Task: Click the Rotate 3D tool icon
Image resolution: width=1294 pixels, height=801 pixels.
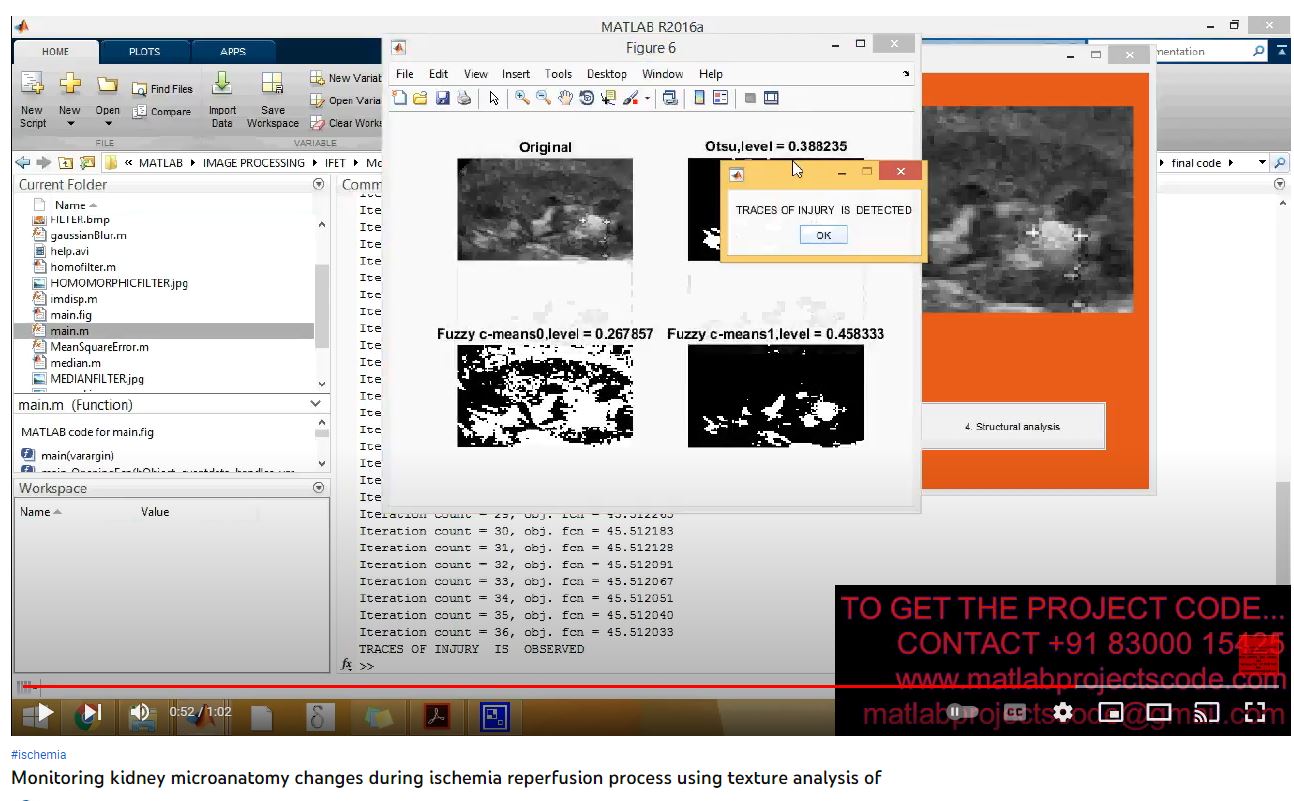Action: tap(586, 98)
